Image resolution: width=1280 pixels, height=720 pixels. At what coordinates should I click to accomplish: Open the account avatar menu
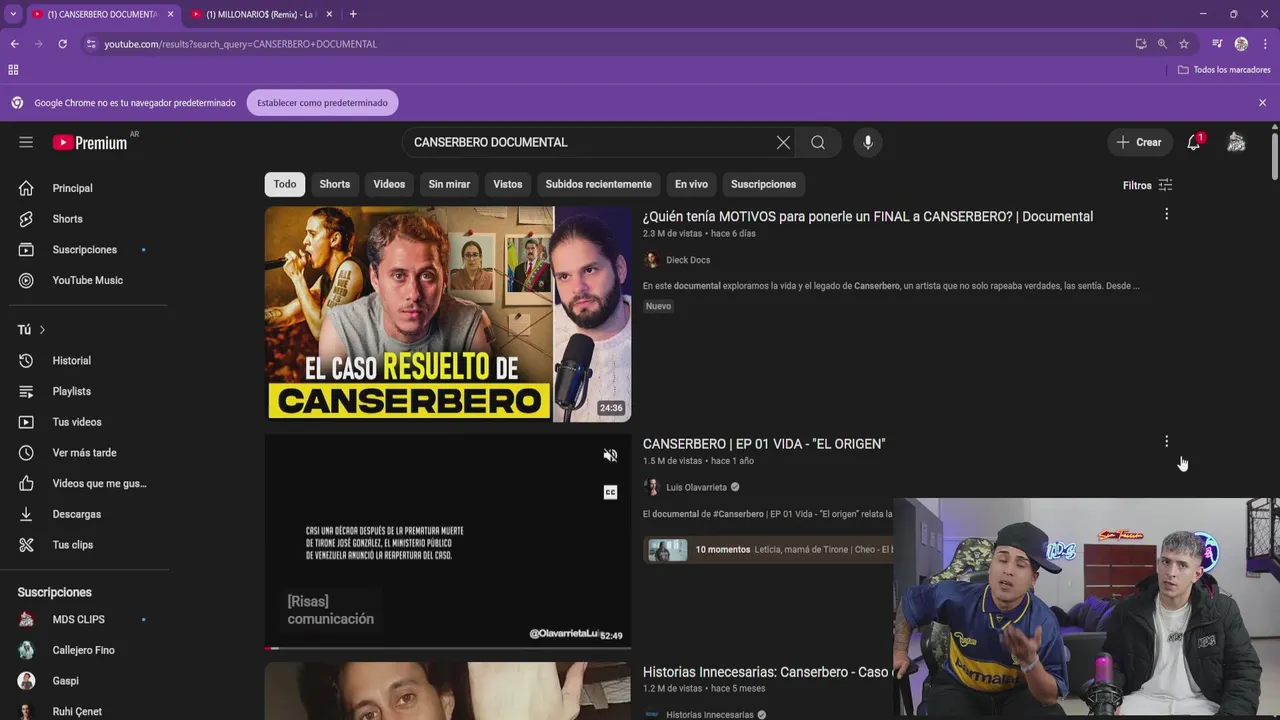click(x=1237, y=142)
